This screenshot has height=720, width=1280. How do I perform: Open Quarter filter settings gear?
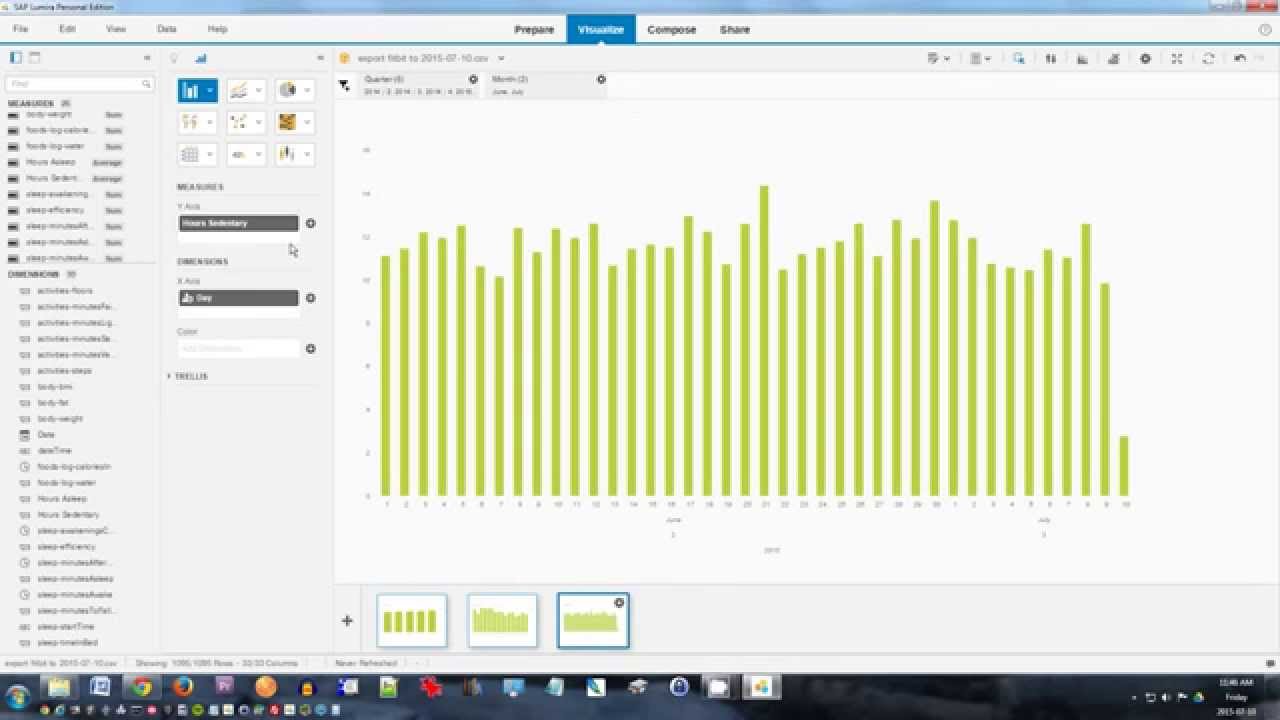coord(473,79)
